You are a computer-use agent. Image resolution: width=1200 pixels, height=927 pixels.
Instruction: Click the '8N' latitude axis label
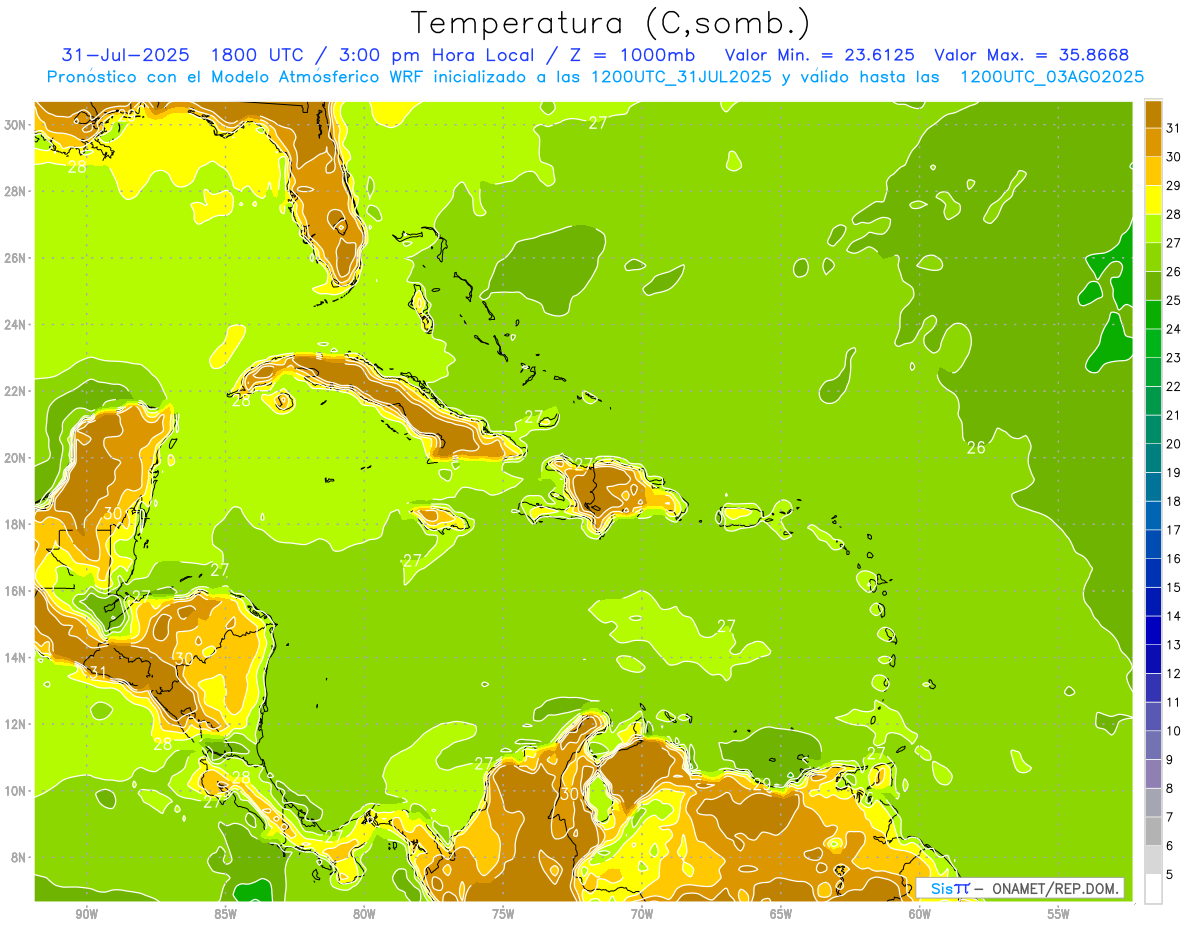point(20,857)
